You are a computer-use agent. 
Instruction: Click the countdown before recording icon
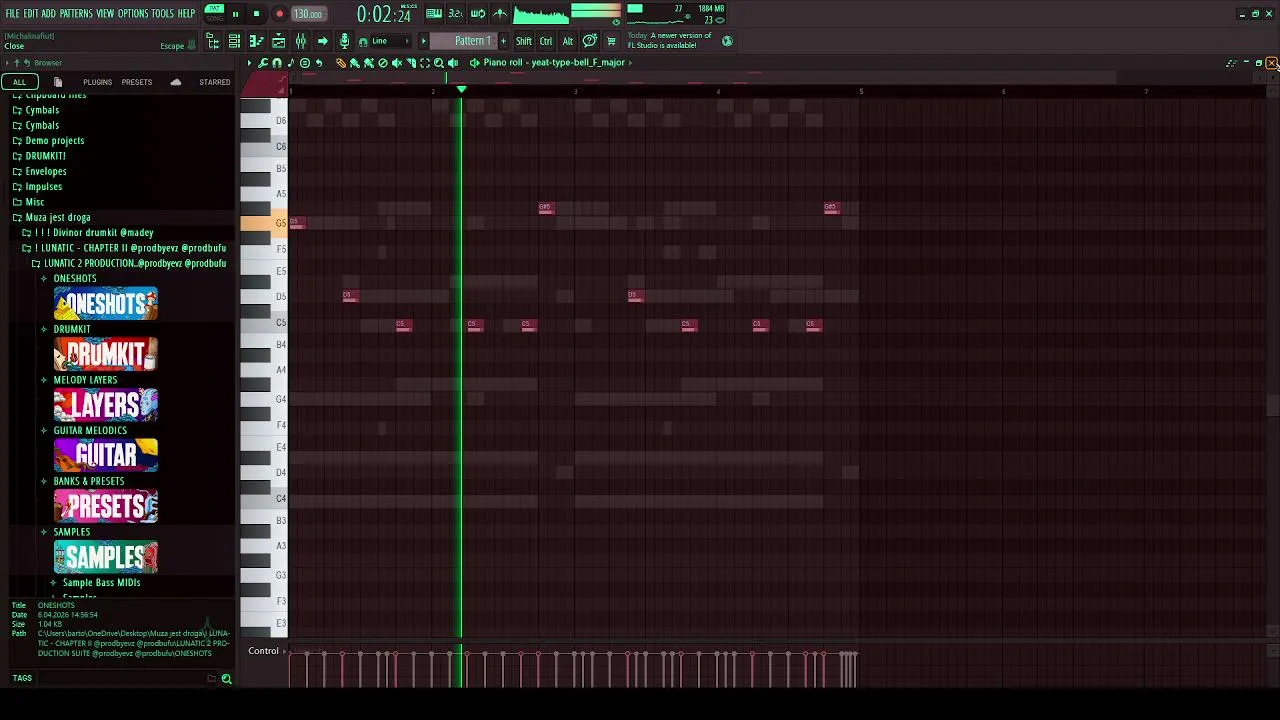[456, 14]
